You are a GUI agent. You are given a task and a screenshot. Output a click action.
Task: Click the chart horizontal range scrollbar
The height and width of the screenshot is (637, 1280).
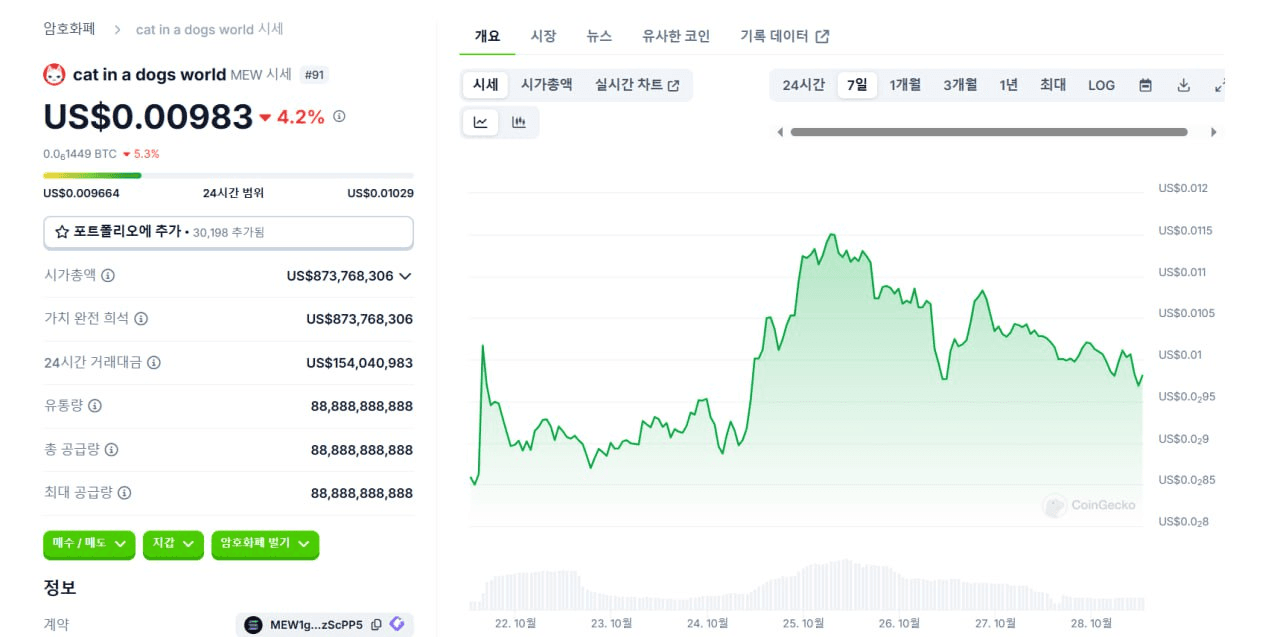tap(989, 132)
